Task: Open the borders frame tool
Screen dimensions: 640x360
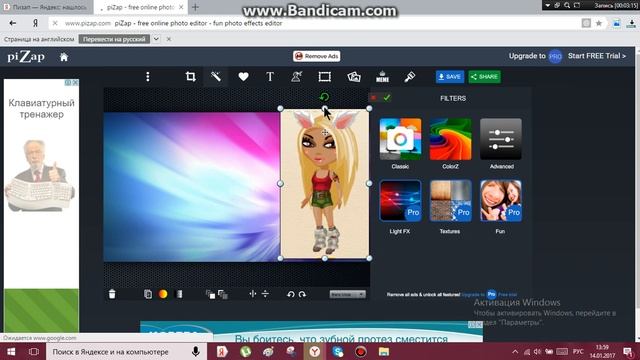Action: click(324, 77)
